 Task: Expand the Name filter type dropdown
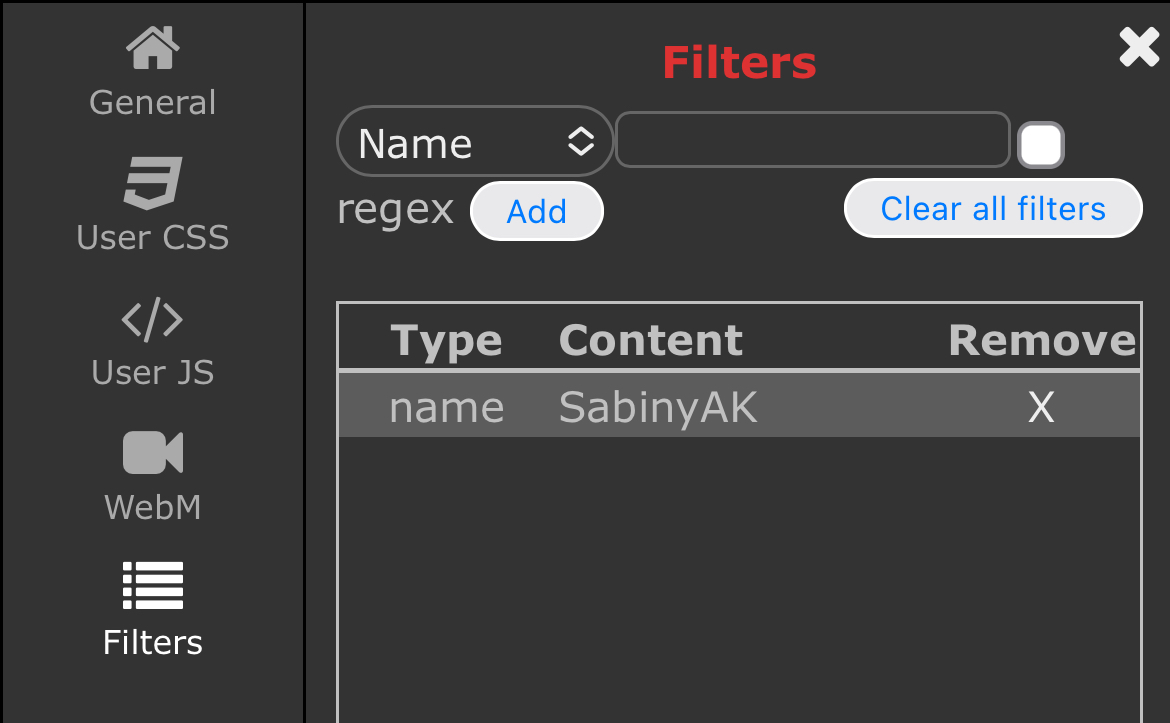click(475, 141)
